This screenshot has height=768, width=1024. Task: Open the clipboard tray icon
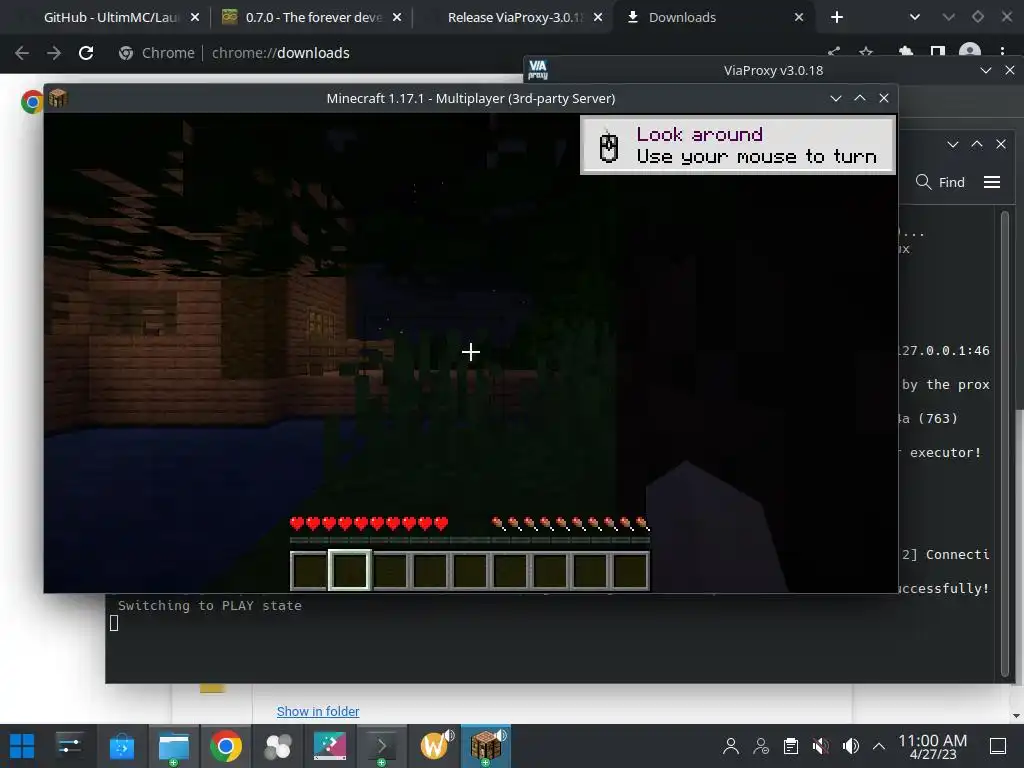click(x=791, y=746)
